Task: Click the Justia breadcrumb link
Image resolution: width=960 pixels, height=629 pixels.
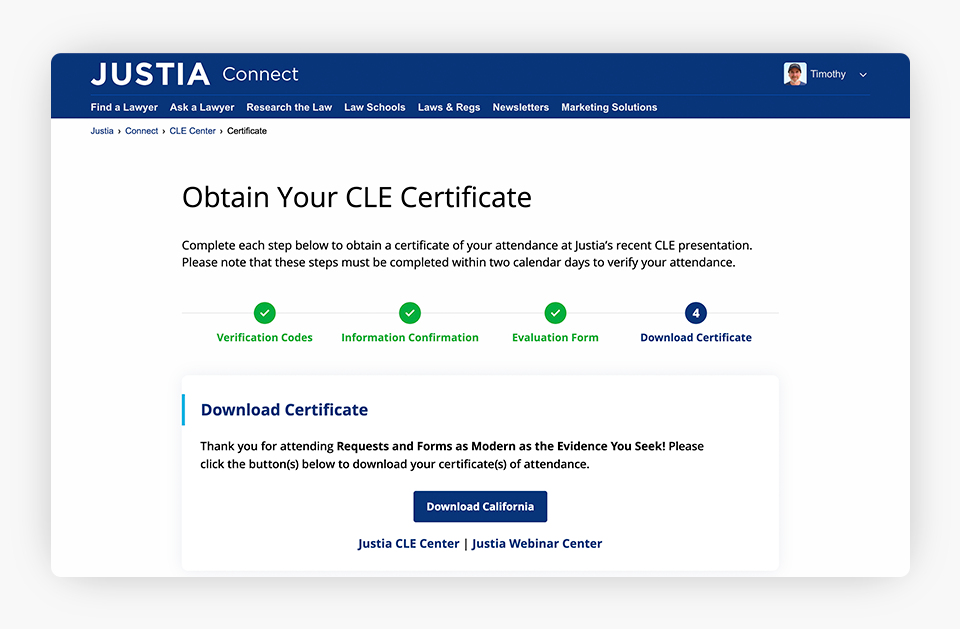Action: (x=102, y=131)
